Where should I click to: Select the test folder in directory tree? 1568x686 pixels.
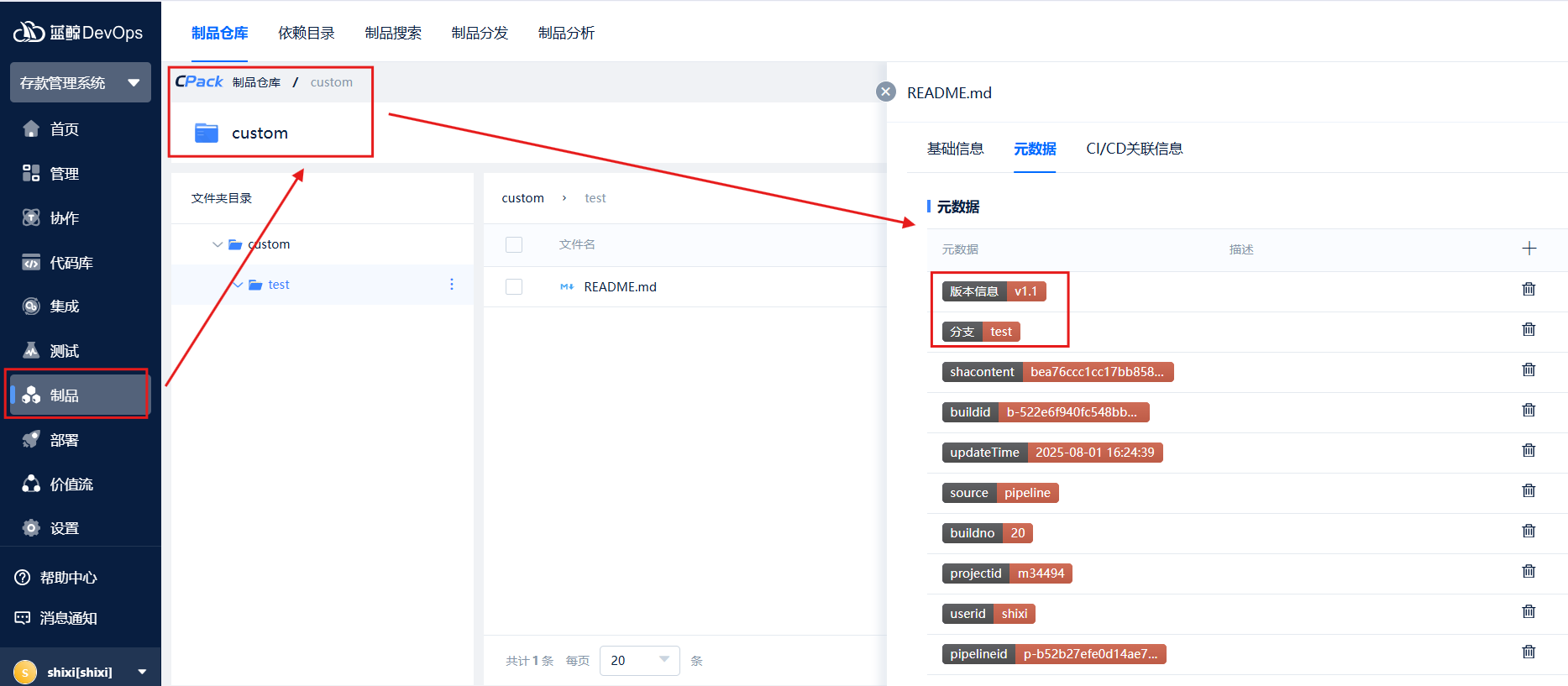[279, 285]
